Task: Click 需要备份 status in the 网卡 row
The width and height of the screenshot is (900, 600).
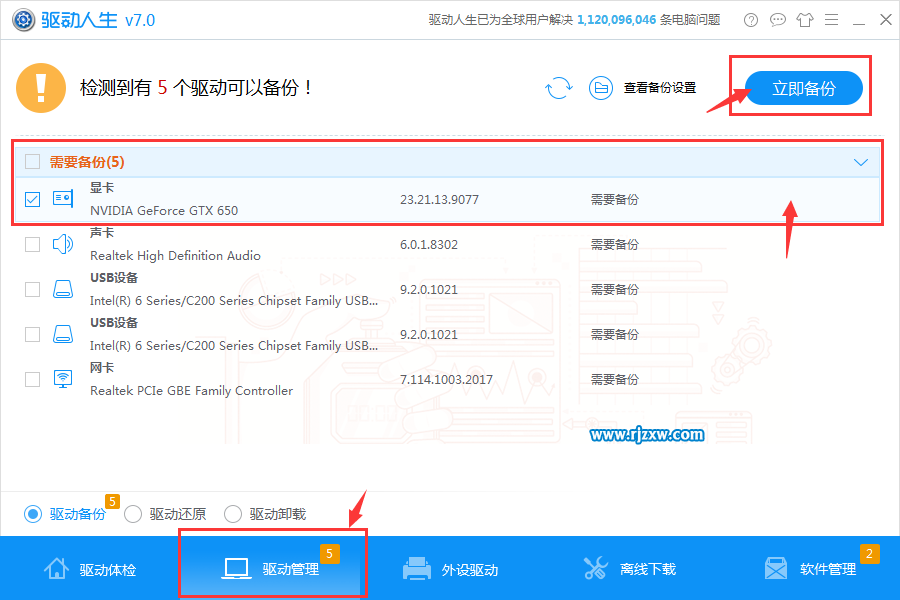Action: pos(615,379)
